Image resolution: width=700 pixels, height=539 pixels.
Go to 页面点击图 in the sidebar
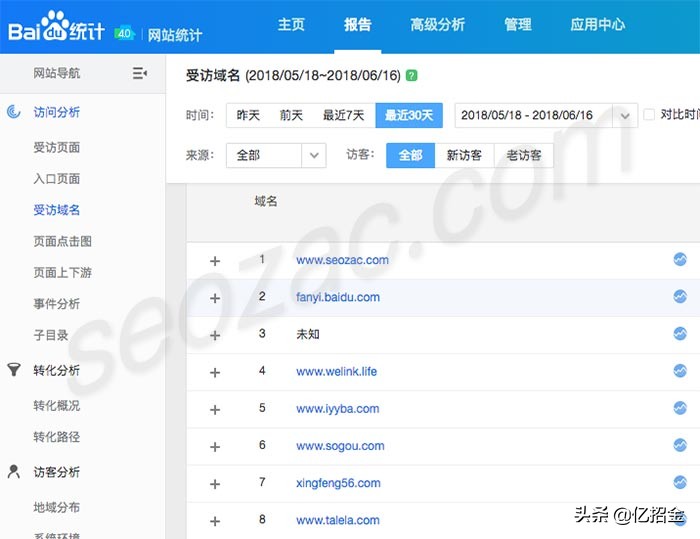(x=62, y=241)
